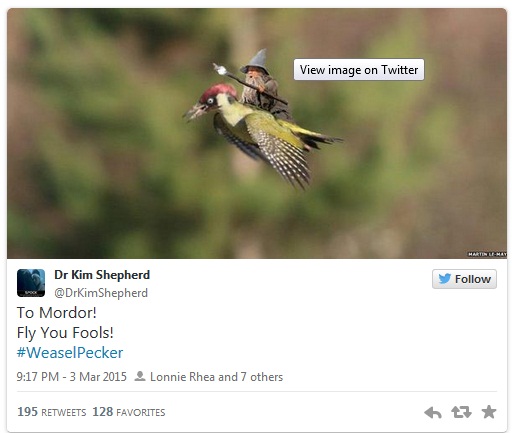This screenshot has width=515, height=433.
Task: Click the Twitter bird icon in Follow button
Action: 445,279
